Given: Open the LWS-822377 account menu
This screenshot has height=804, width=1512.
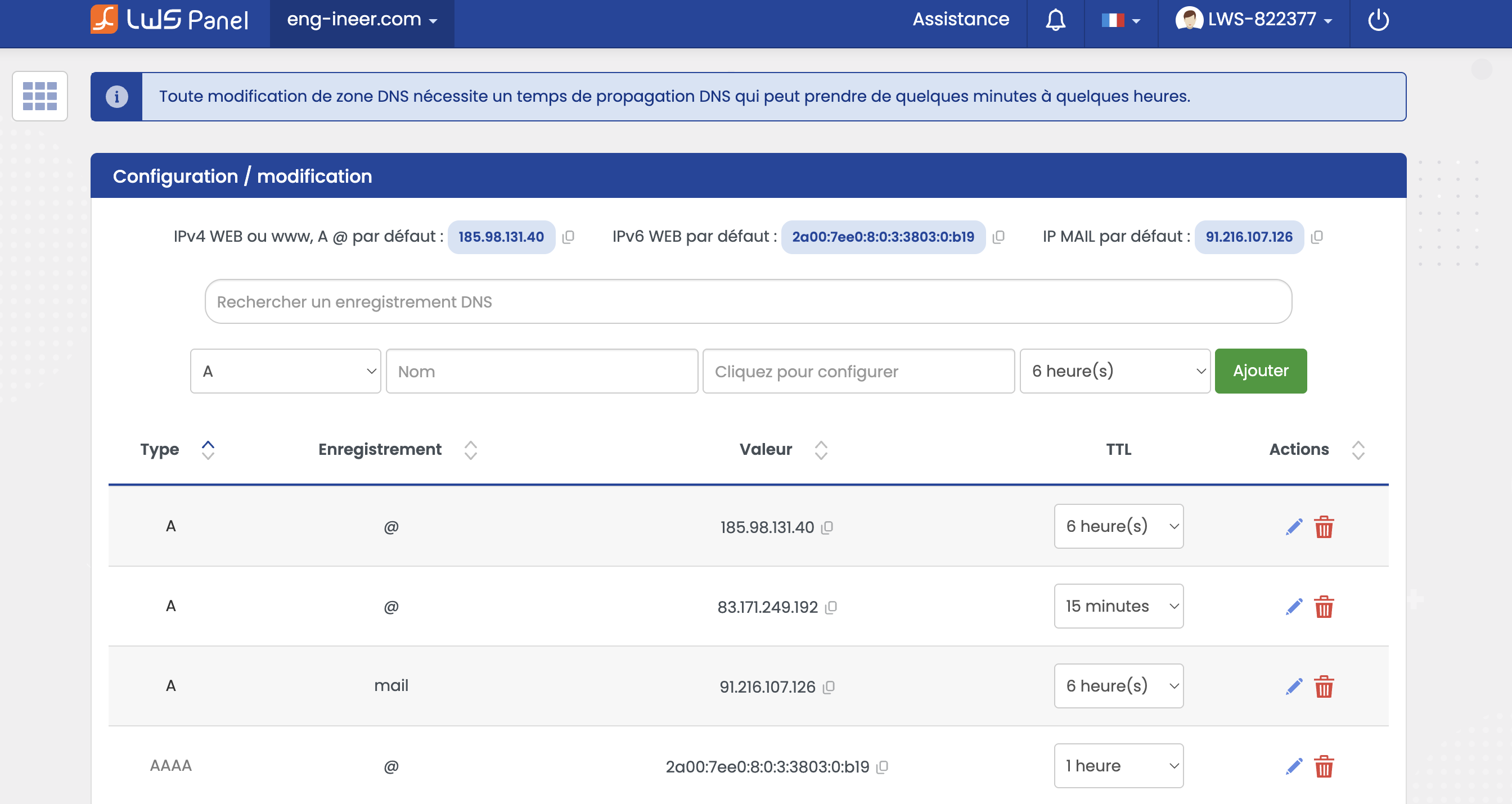Looking at the screenshot, I should pyautogui.click(x=1253, y=19).
